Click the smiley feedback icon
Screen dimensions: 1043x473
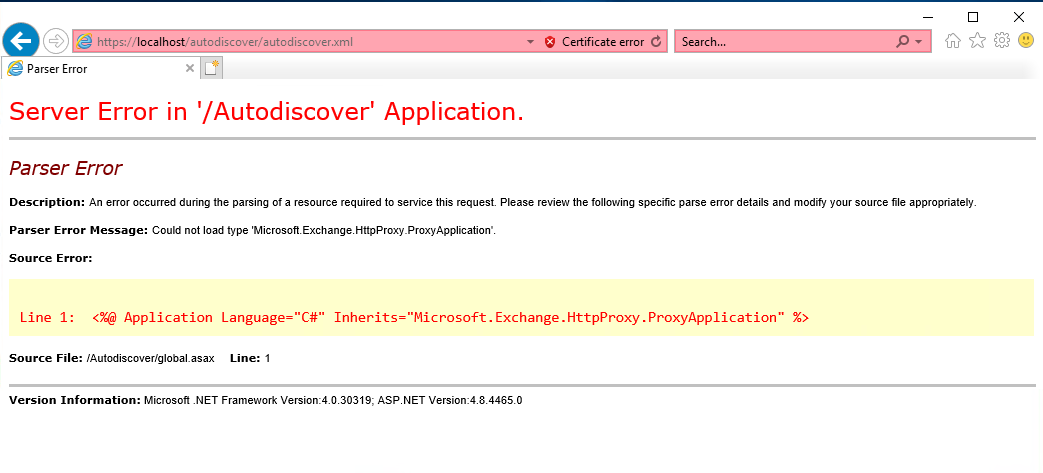pyautogui.click(x=1026, y=41)
